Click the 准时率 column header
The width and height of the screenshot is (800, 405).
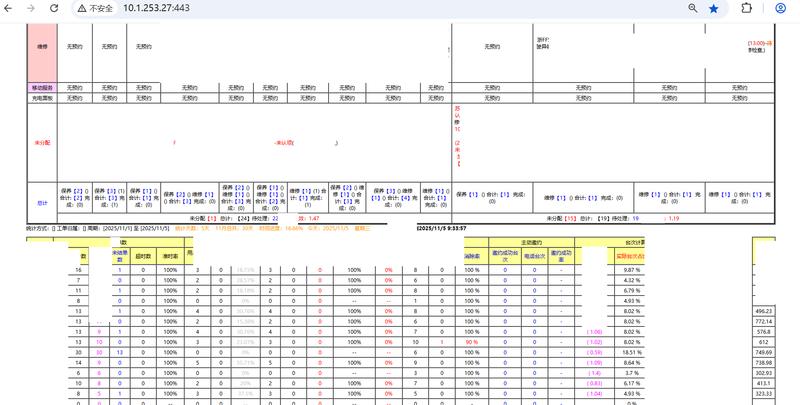pos(170,257)
